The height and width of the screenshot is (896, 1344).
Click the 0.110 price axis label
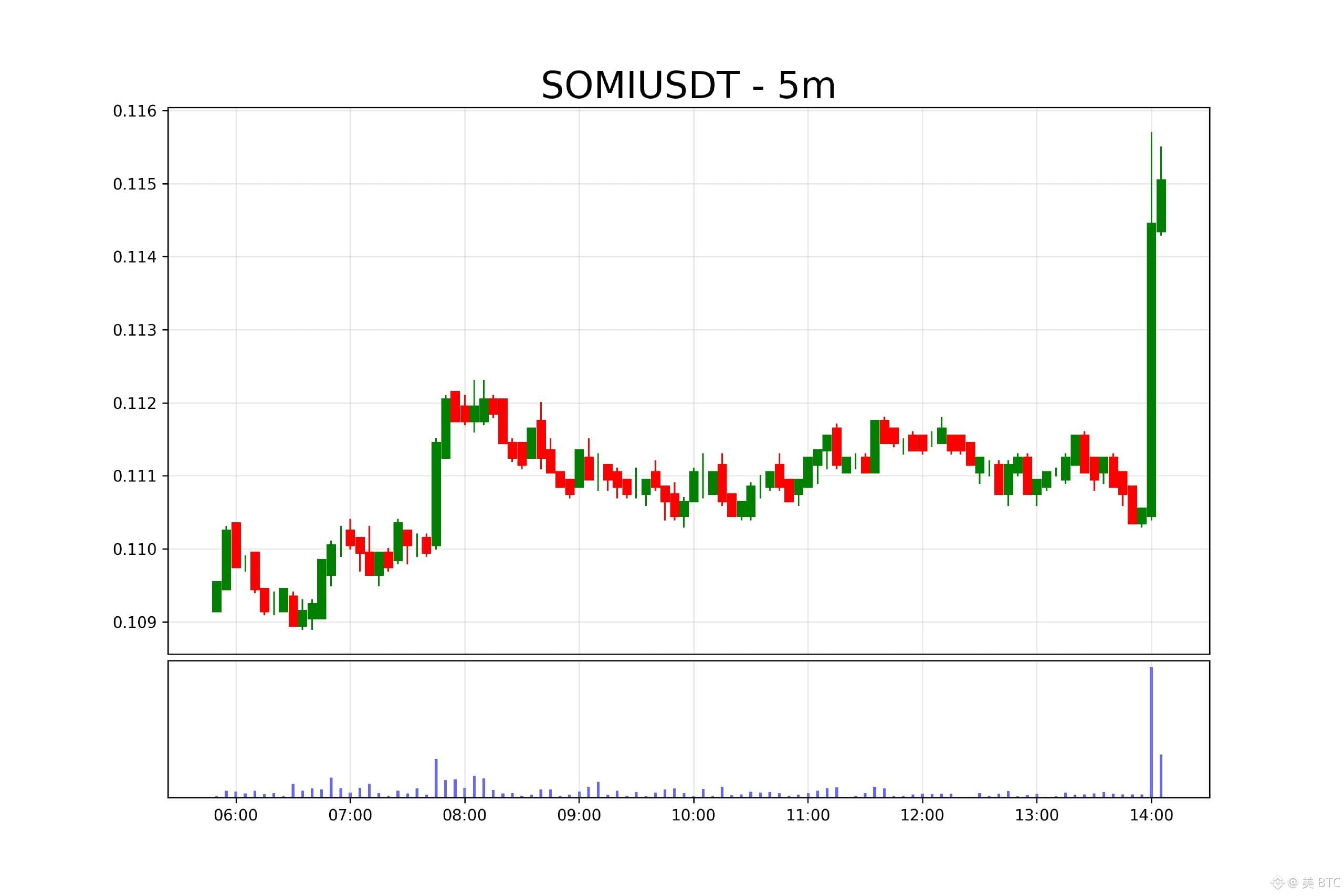[x=134, y=549]
